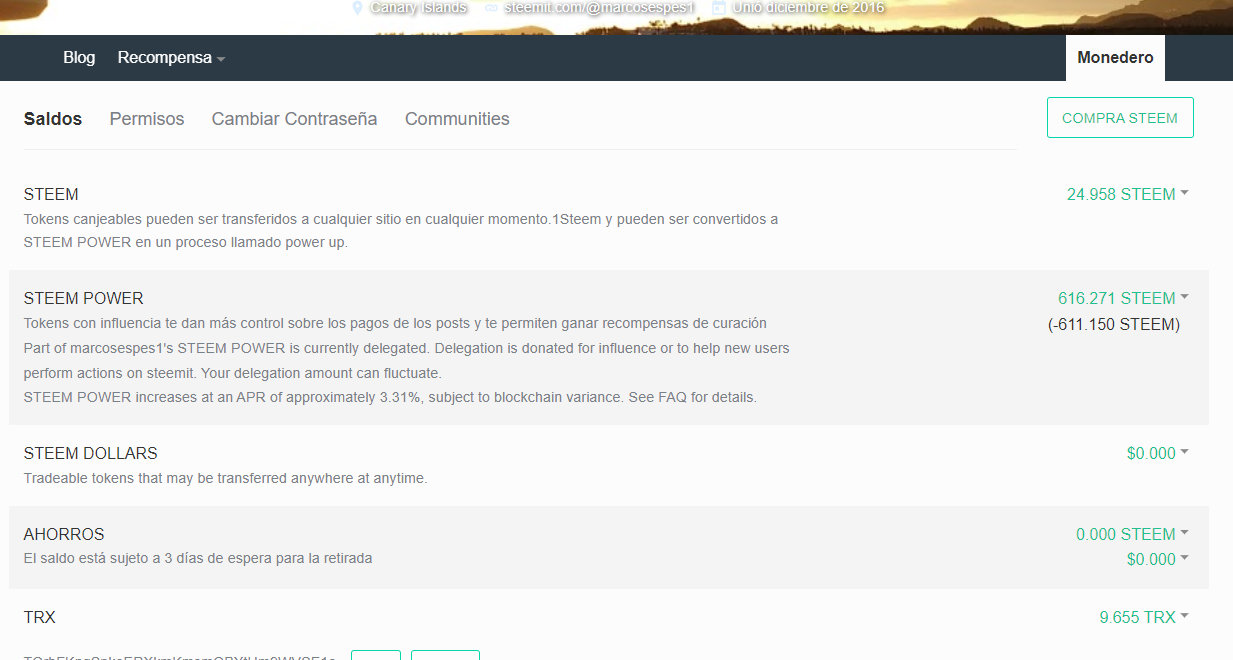
Task: Open the 24.958 STEEM balance dropdown
Action: pyautogui.click(x=1128, y=194)
